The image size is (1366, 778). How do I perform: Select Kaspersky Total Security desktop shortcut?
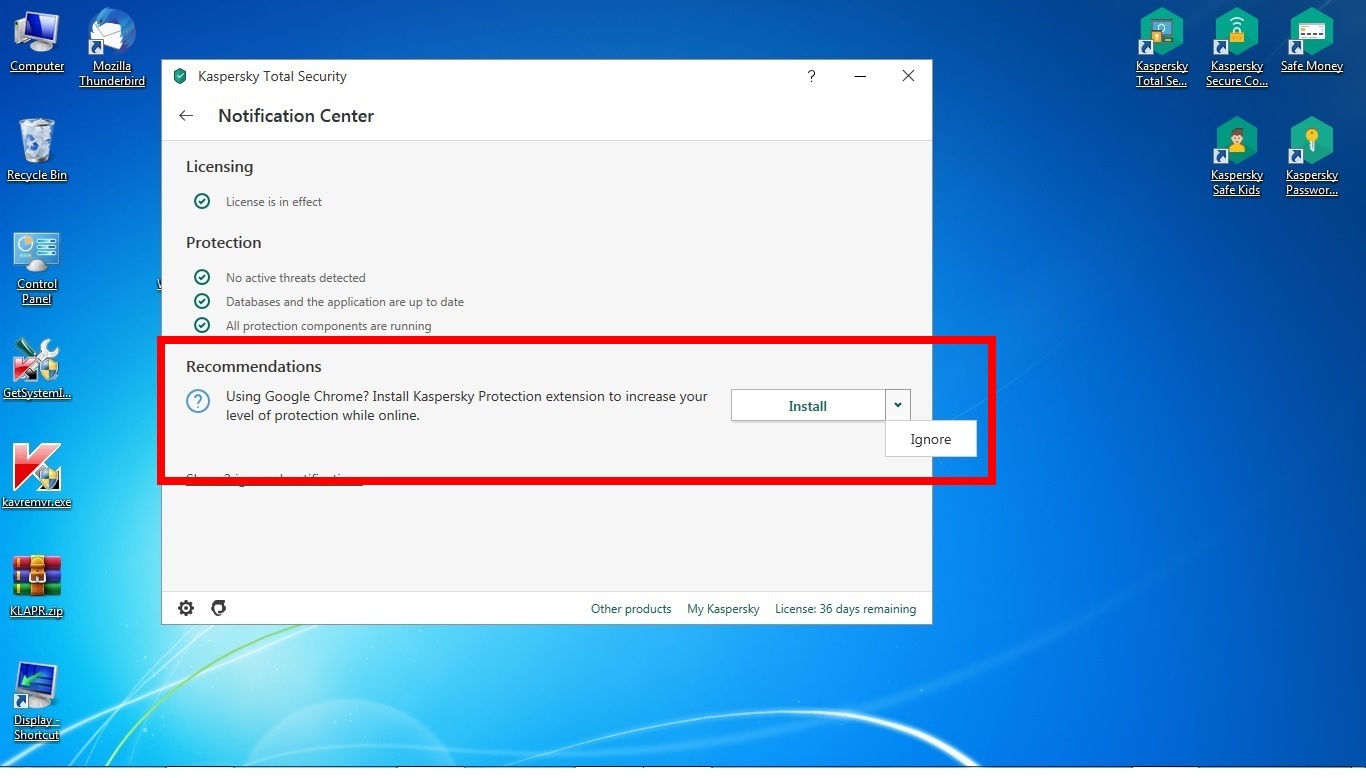[1162, 47]
